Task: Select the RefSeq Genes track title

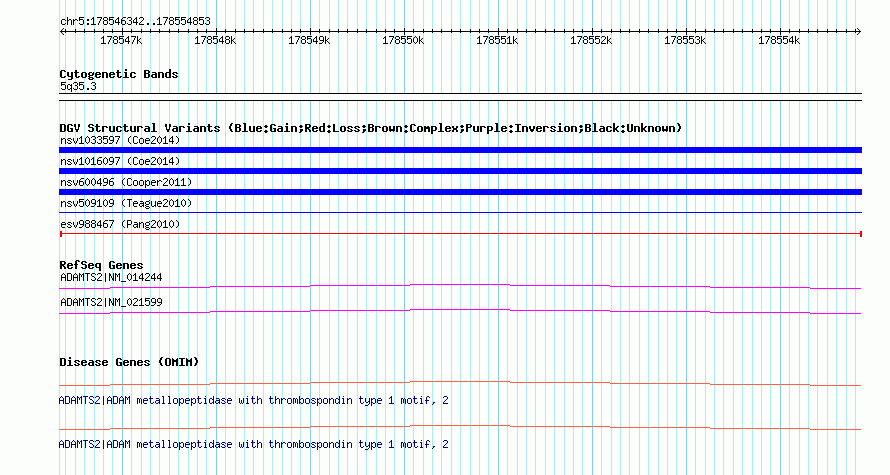Action: pos(101,265)
